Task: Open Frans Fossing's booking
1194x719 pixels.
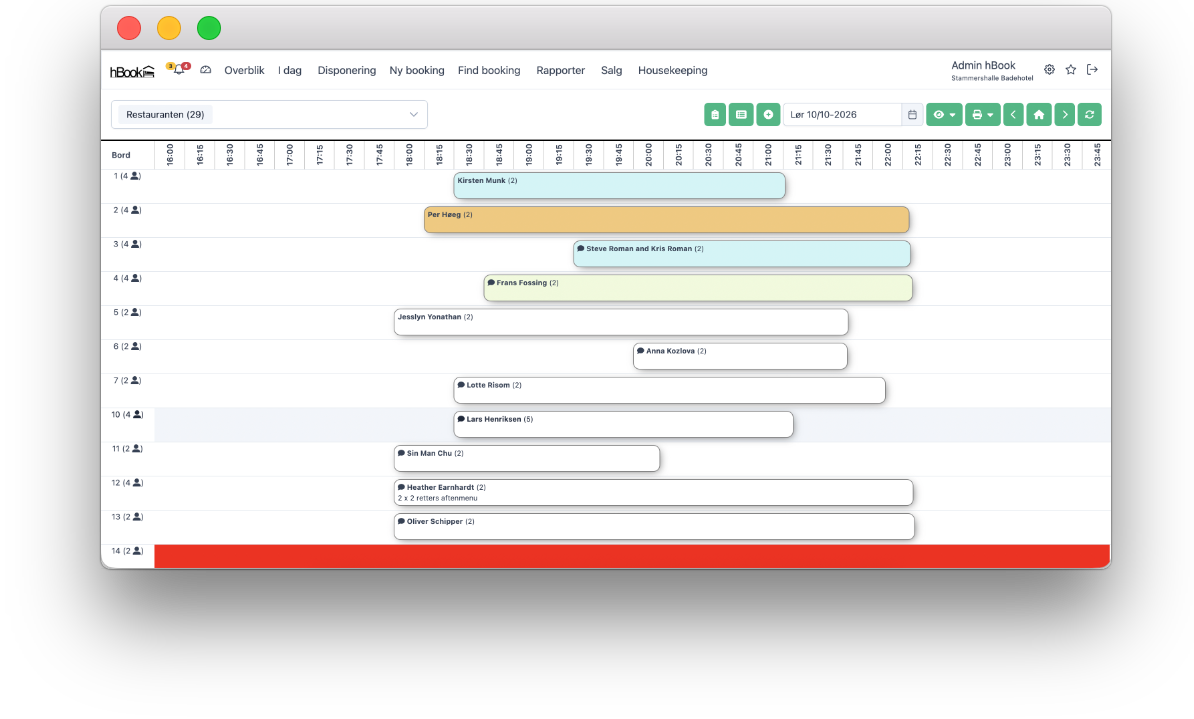Action: point(698,288)
